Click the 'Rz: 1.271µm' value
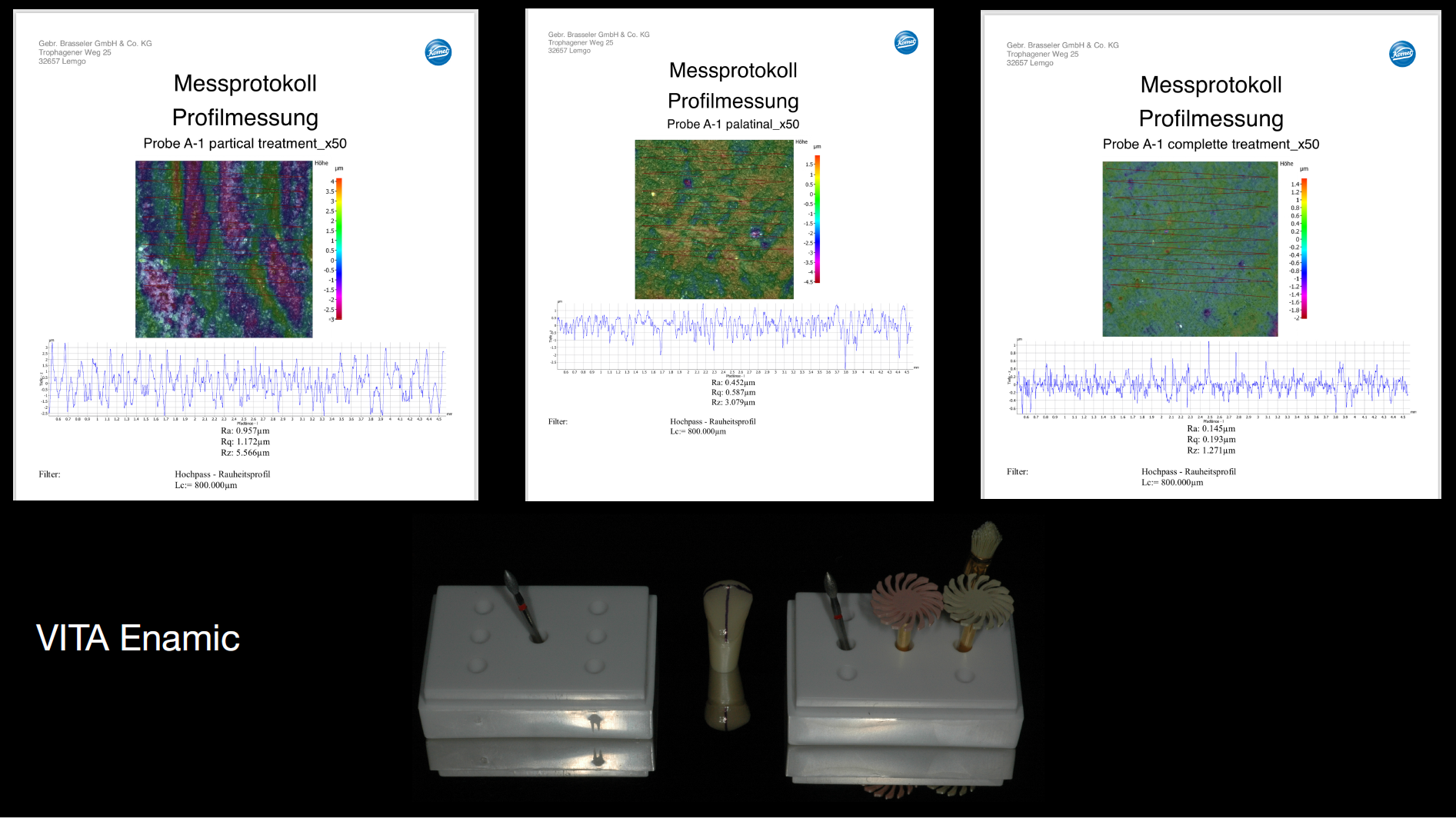 1211,451
